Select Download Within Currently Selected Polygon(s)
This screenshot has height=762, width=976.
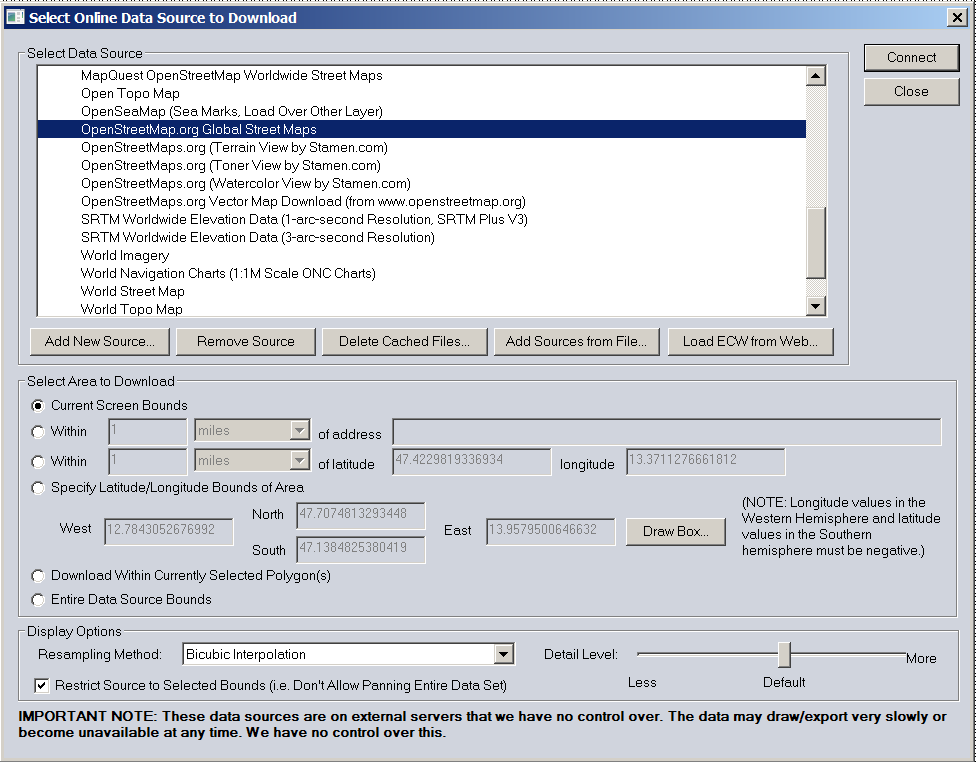pos(39,576)
